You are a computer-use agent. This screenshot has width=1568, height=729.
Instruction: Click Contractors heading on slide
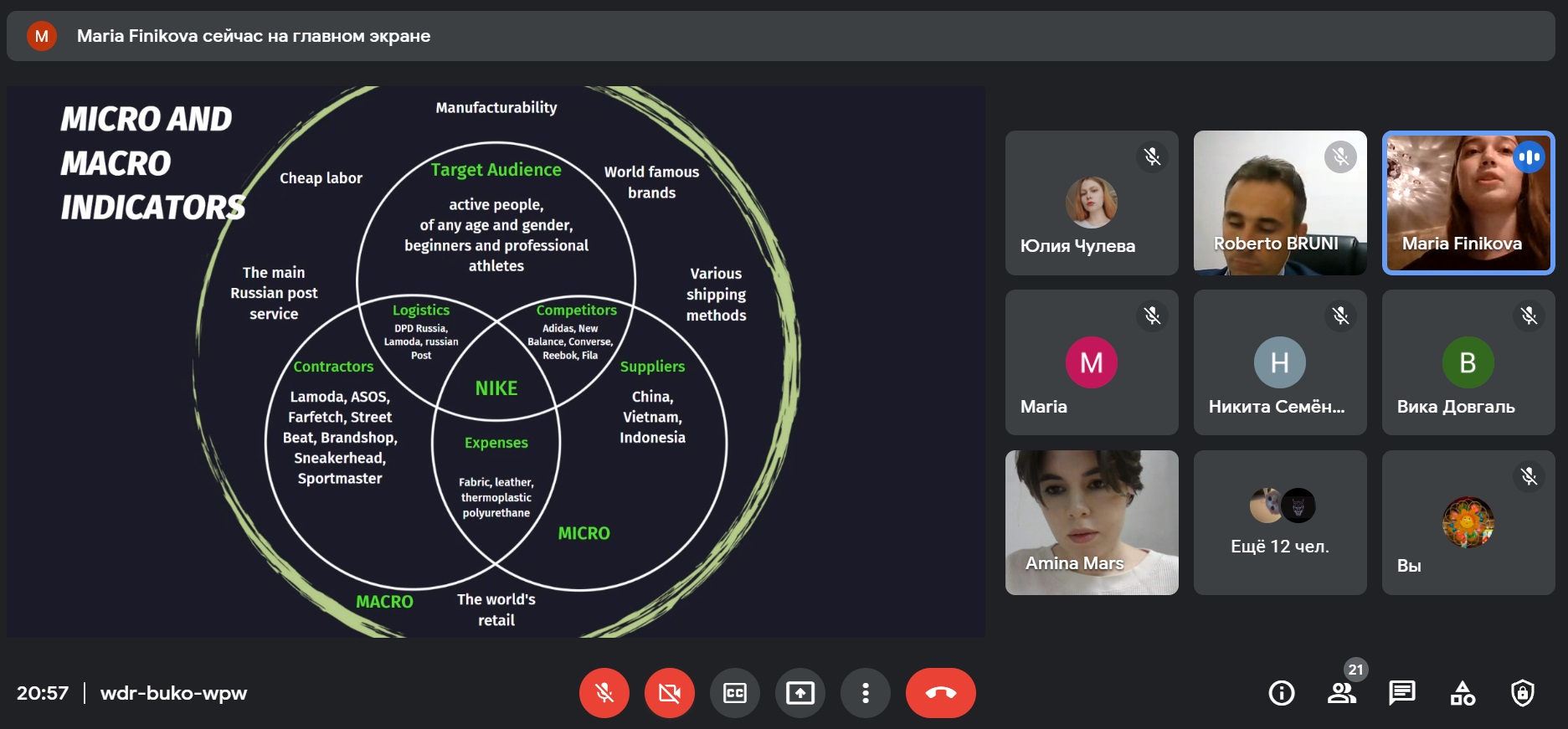[333, 367]
